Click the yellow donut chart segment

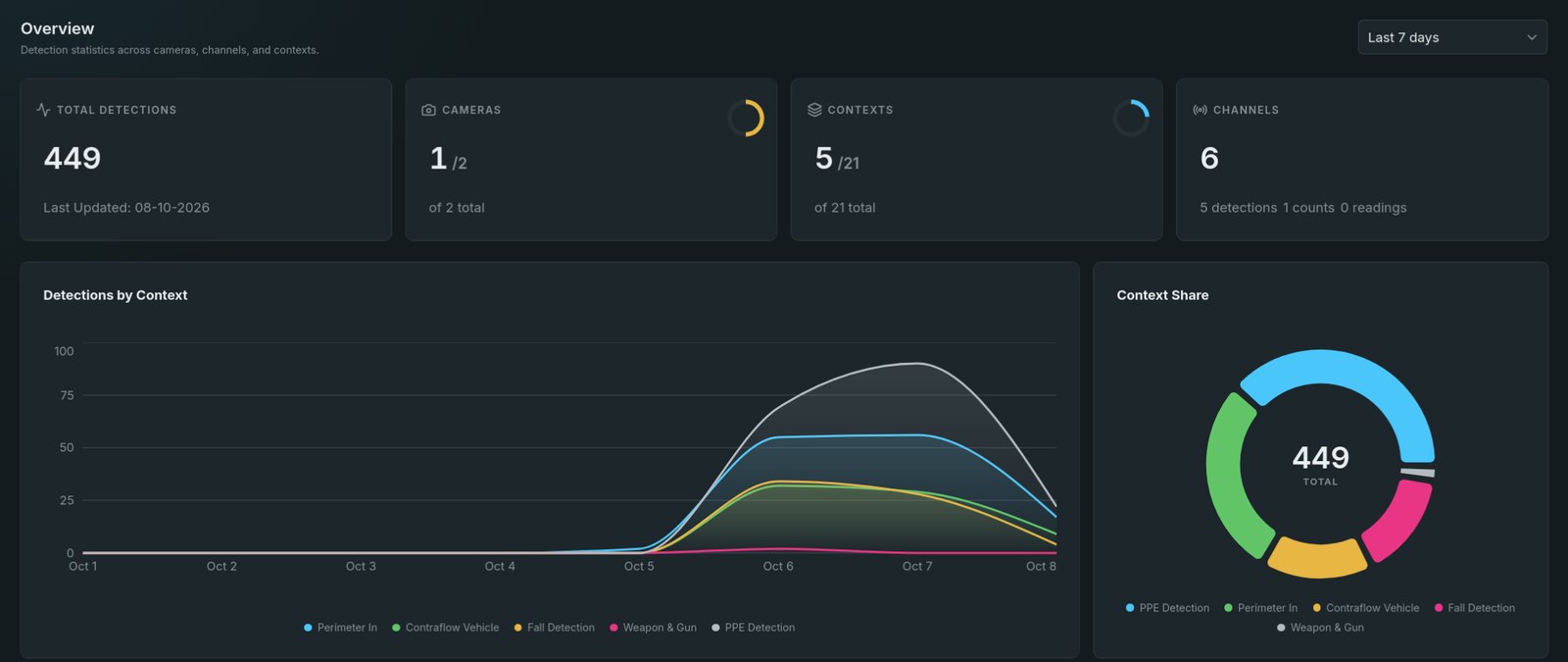(1317, 559)
